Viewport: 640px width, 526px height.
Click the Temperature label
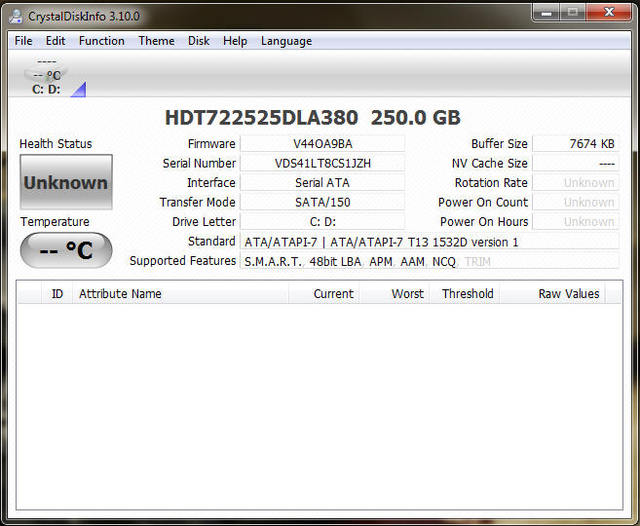pos(55,222)
